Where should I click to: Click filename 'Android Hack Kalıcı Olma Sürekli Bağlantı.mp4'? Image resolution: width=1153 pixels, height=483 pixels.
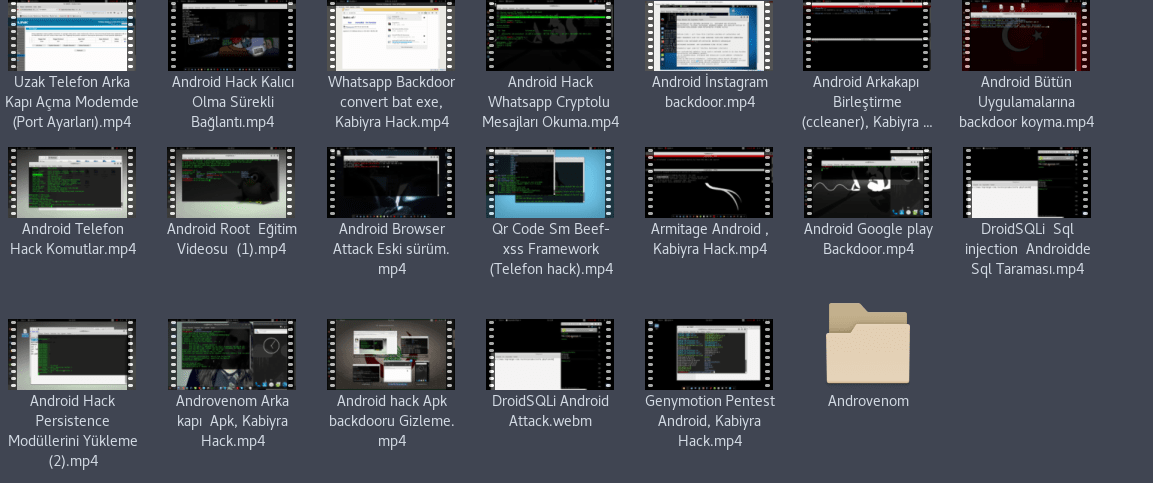[x=232, y=102]
